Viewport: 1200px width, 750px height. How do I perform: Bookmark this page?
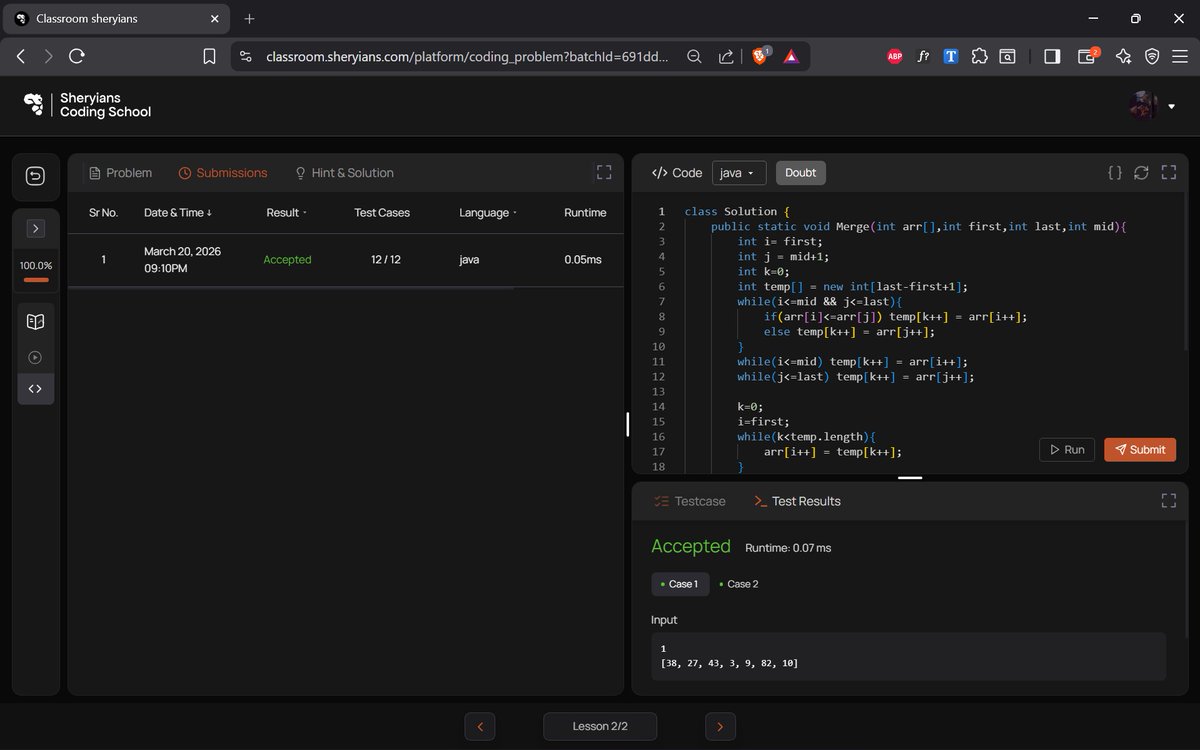tap(209, 57)
